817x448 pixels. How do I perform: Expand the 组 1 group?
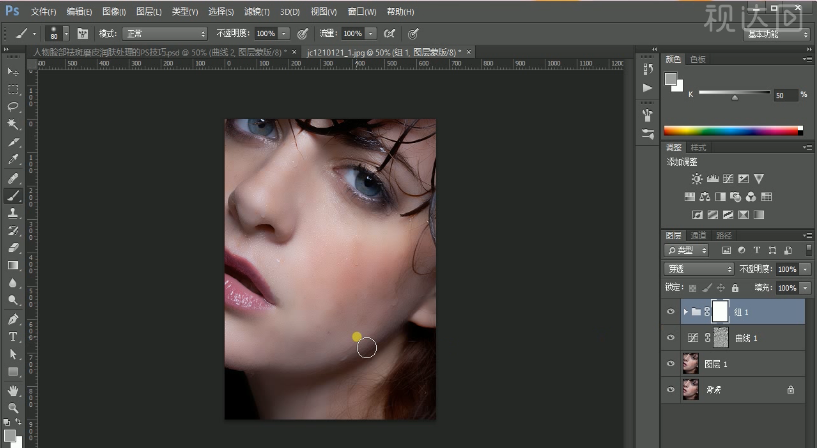click(x=686, y=312)
